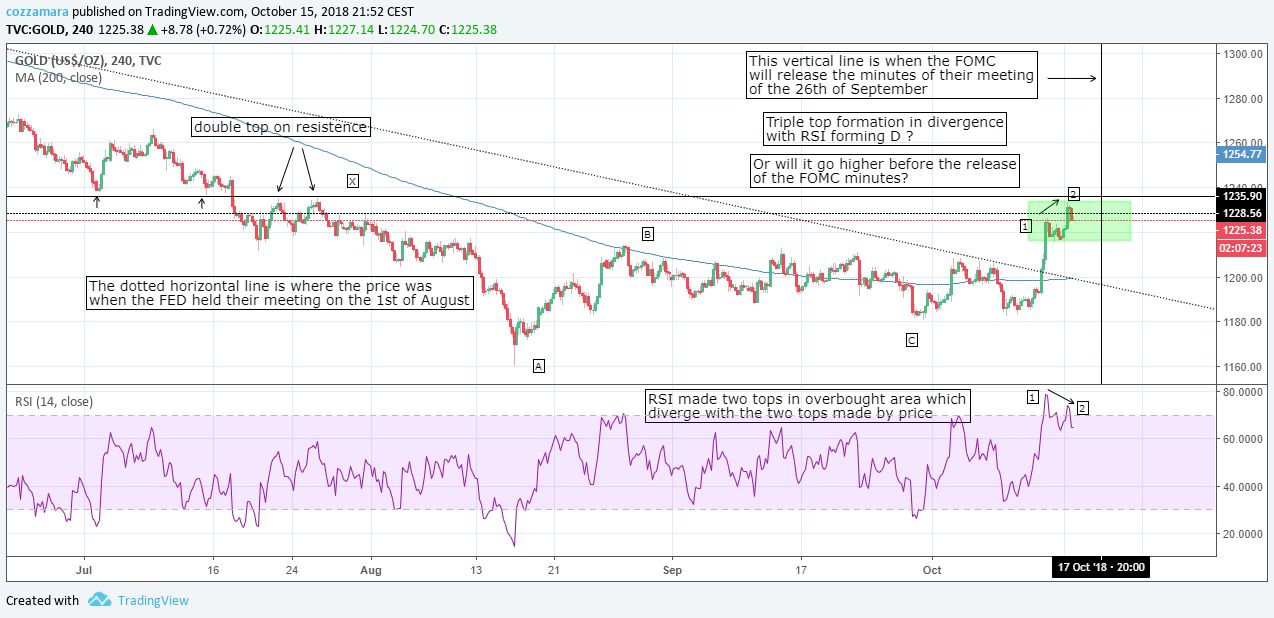Open the TradingView link beside the logo
The image size is (1274, 618).
[152, 601]
